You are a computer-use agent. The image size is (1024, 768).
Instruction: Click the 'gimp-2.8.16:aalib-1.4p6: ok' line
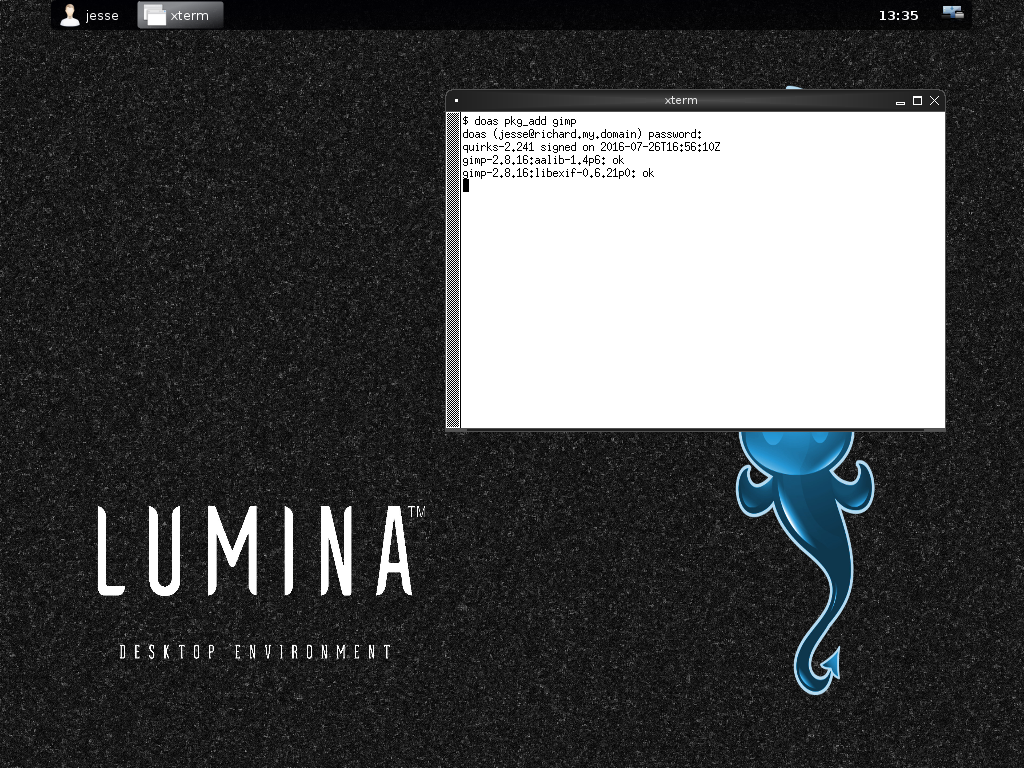(x=543, y=160)
